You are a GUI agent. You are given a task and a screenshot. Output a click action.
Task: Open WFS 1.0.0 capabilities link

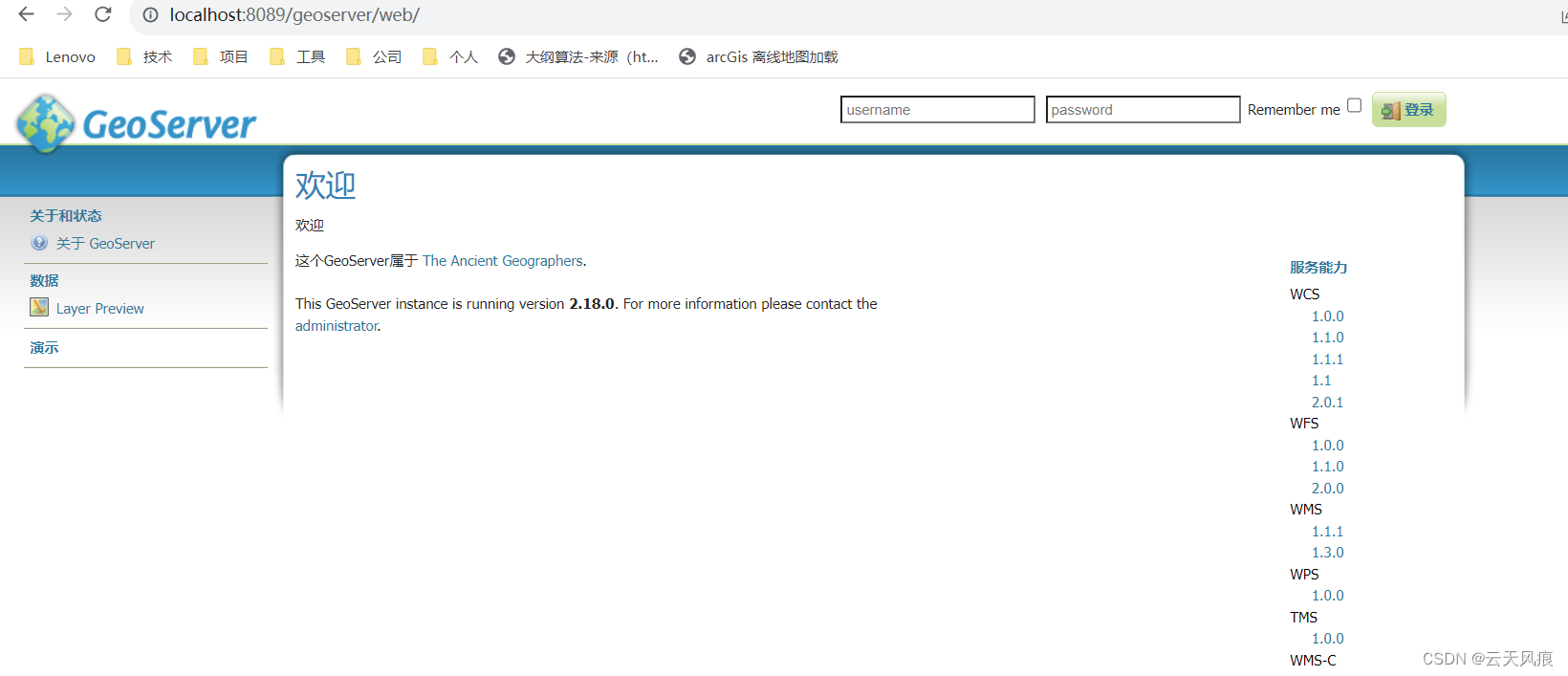pos(1327,446)
